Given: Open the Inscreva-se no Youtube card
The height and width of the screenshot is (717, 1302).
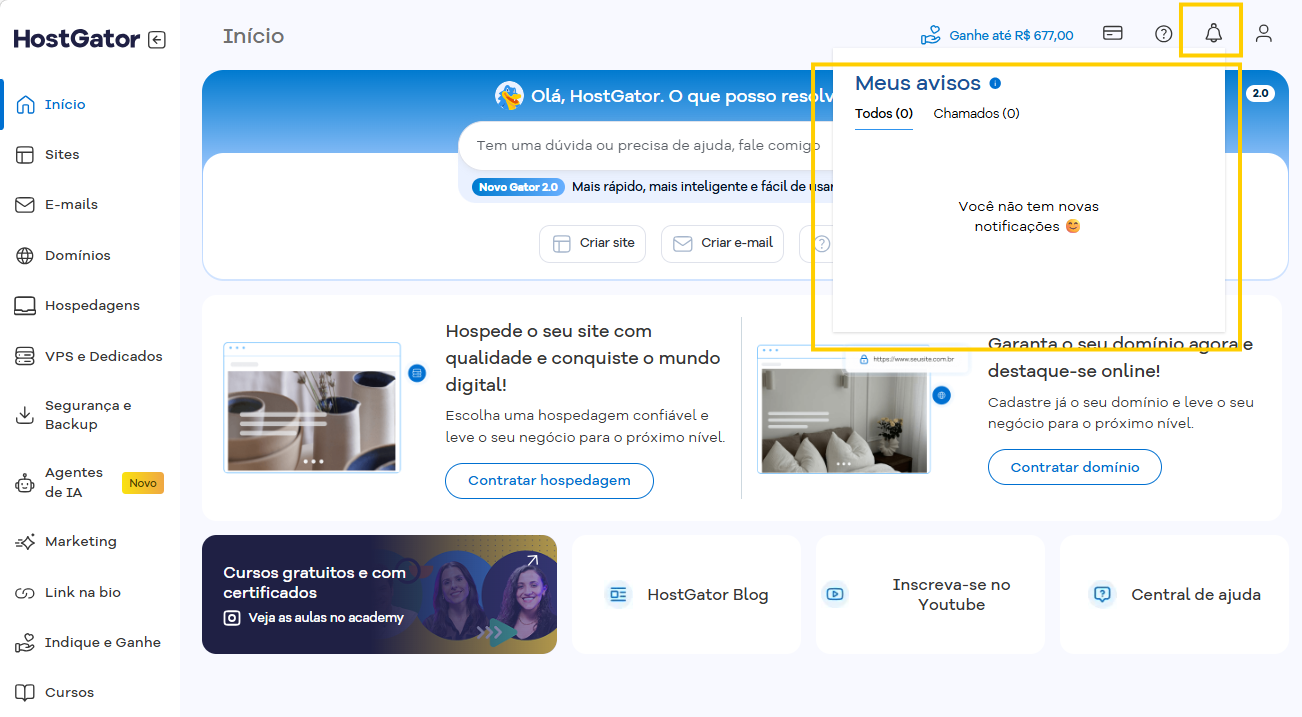Looking at the screenshot, I should point(930,594).
